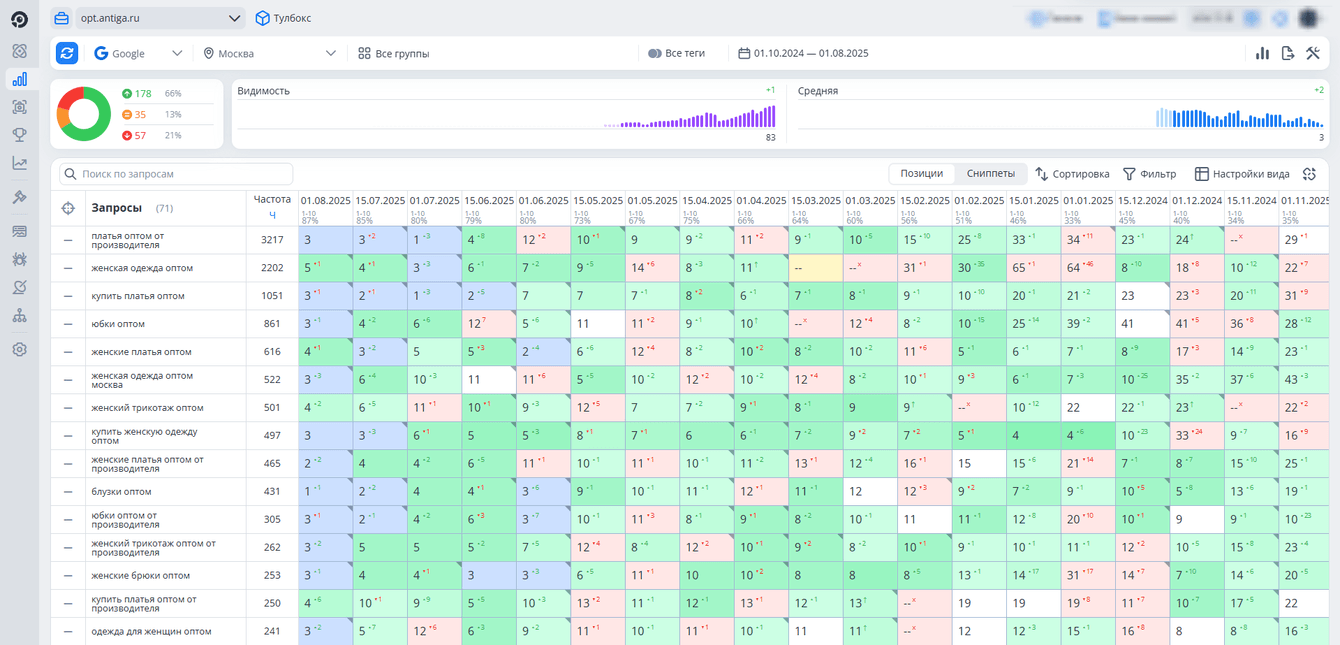1340x645 pixels.
Task: Click the red-green donut chart summary
Action: tap(84, 114)
